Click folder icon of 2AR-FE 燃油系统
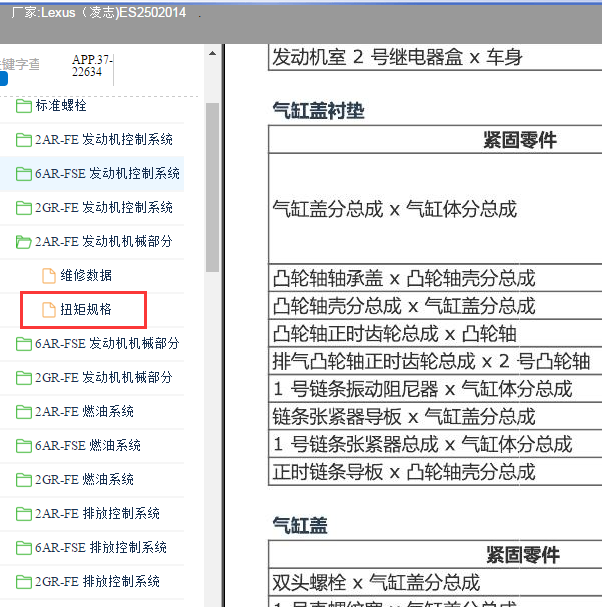This screenshot has height=607, width=602. 24,412
